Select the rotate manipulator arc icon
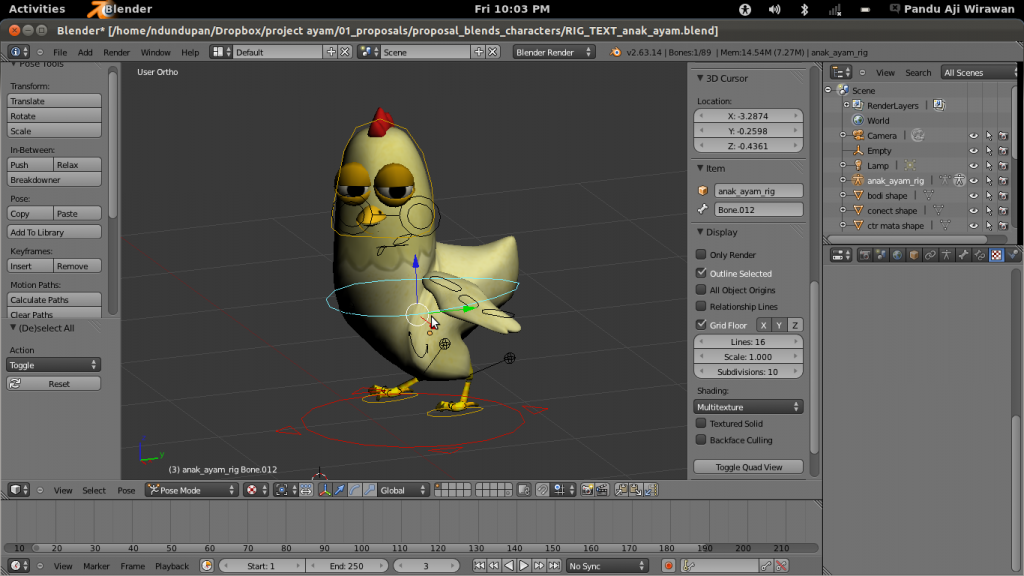This screenshot has height=576, width=1024. pyautogui.click(x=355, y=490)
